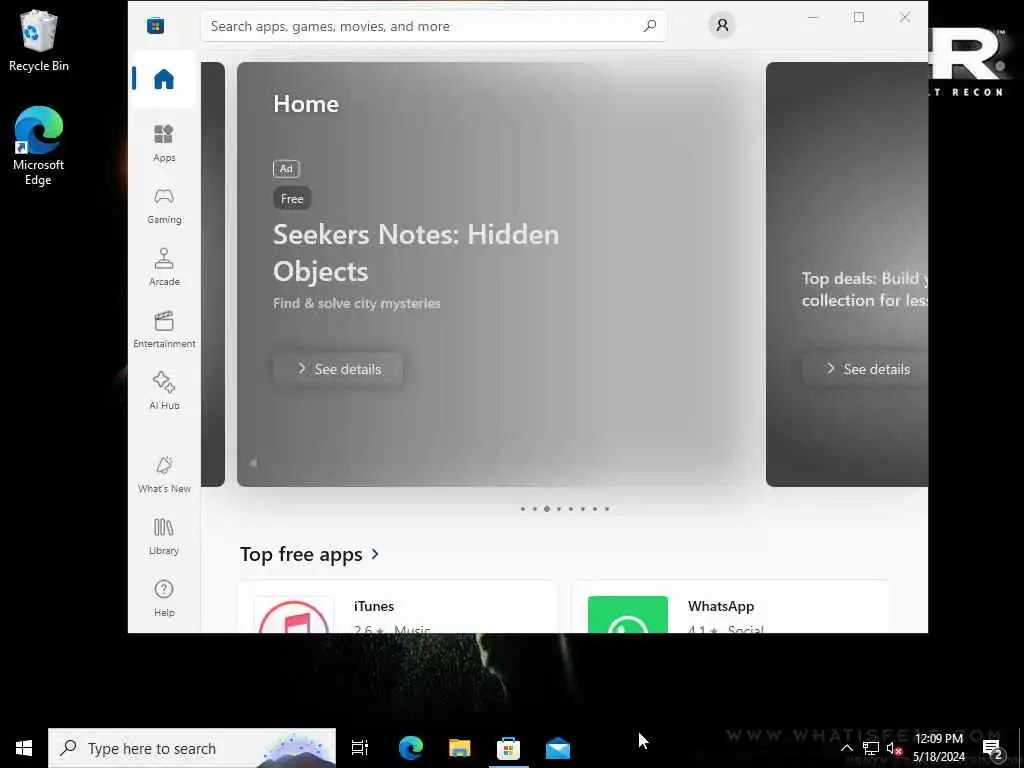Viewport: 1024px width, 768px height.
Task: Launch Microsoft Edge from the taskbar
Action: pos(411,748)
